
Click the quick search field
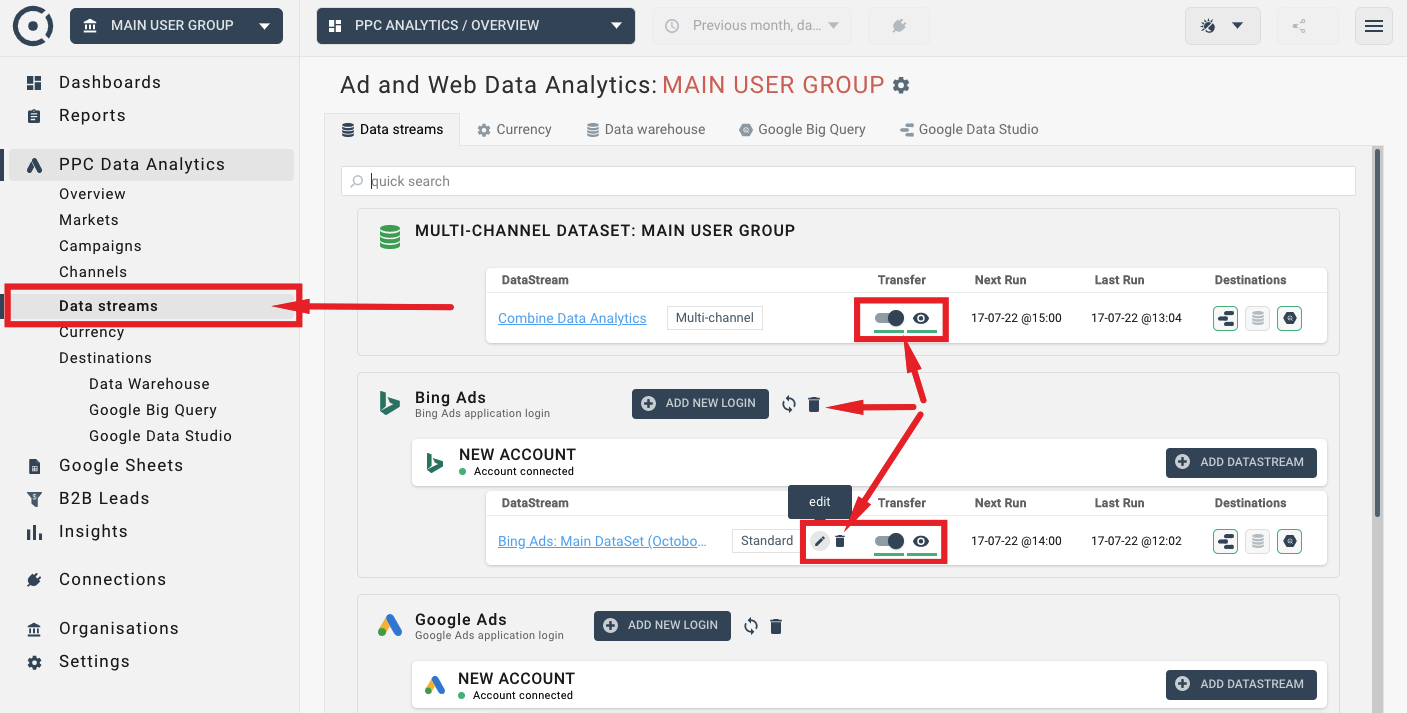click(x=848, y=181)
